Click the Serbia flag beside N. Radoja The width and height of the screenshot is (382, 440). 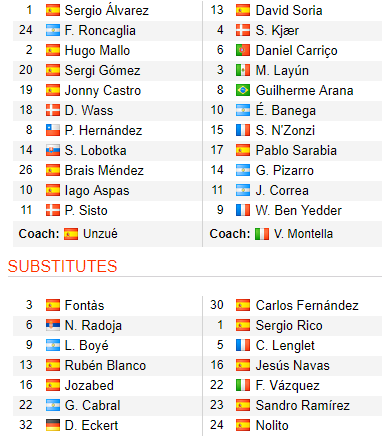coord(53,325)
